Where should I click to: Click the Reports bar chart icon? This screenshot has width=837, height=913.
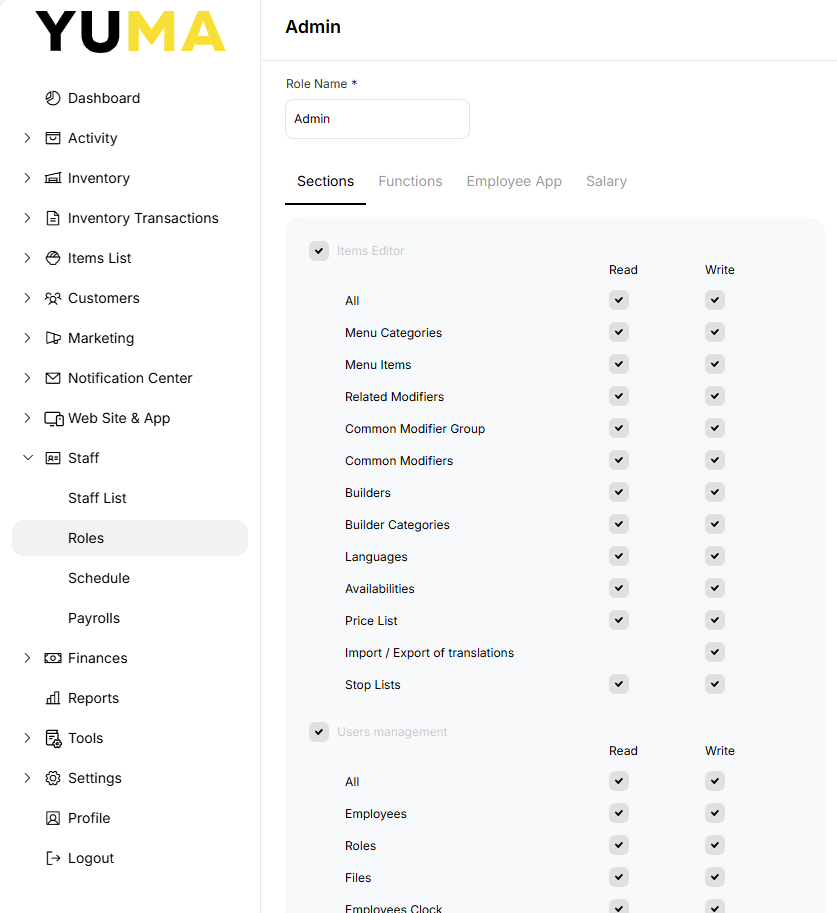coord(53,698)
